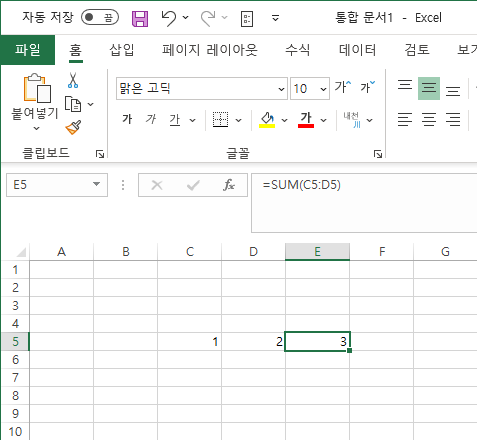Open the 페이지 레이아웃 tab
This screenshot has height=440, width=477.
click(210, 50)
